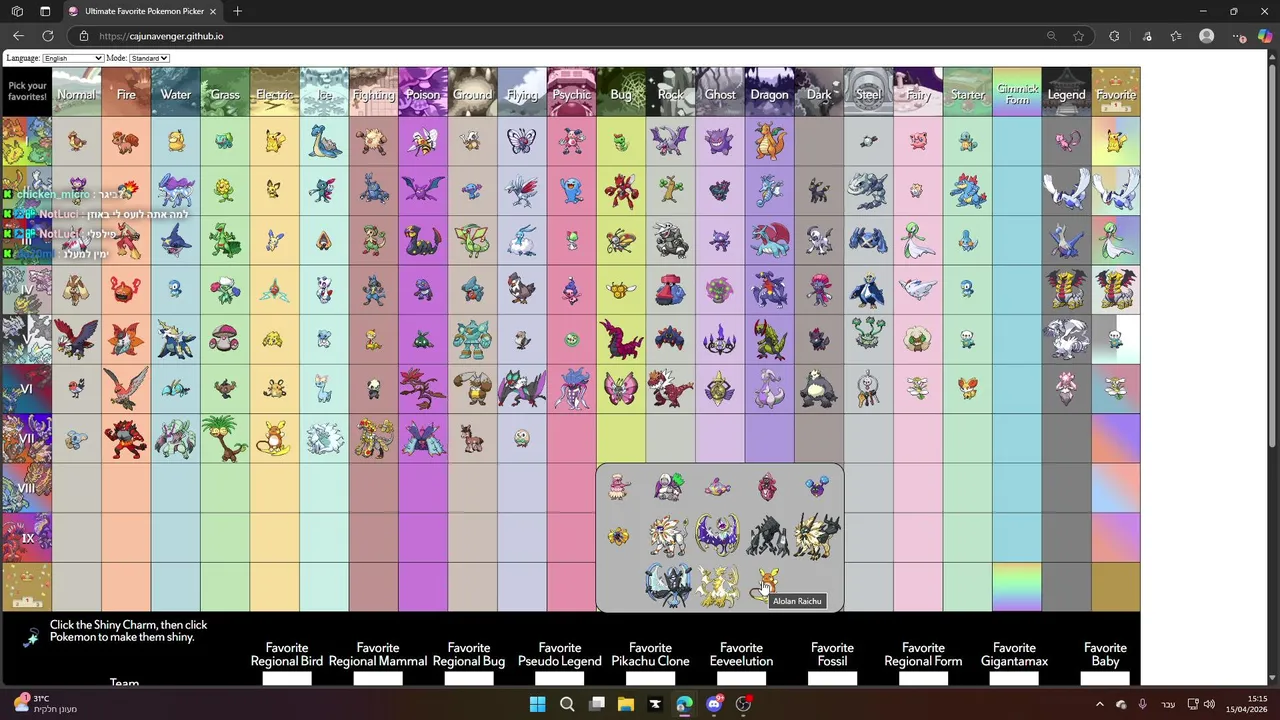Click the Favorite Eeveelution input box
The width and height of the screenshot is (1280, 720).
(741, 678)
